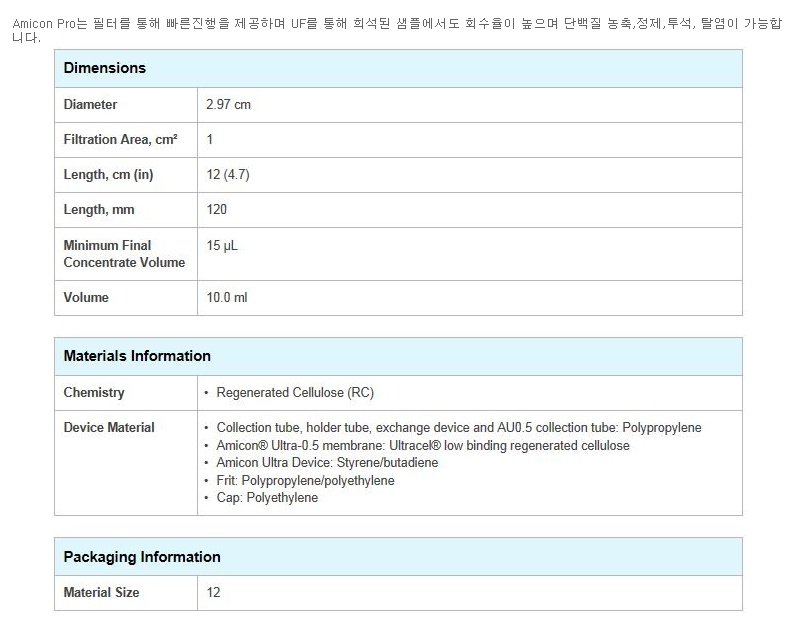
Task: Click the Korean Amicon Pro description paragraph
Action: [x=397, y=30]
